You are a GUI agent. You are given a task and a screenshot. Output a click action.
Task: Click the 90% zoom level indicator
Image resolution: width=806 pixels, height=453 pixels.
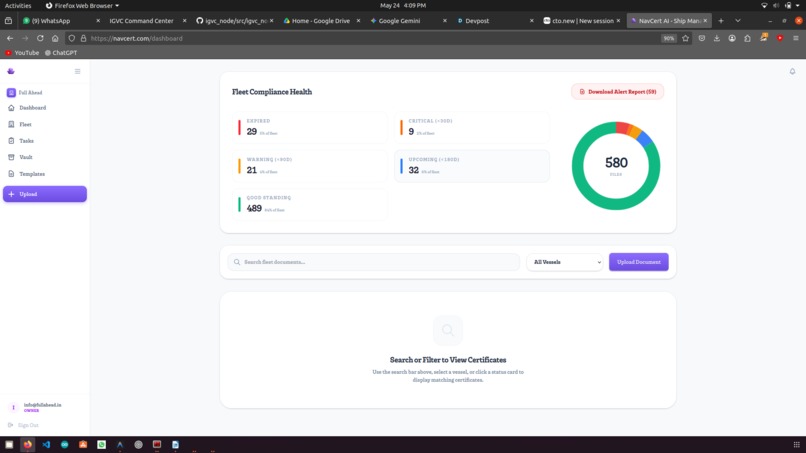tap(668, 38)
